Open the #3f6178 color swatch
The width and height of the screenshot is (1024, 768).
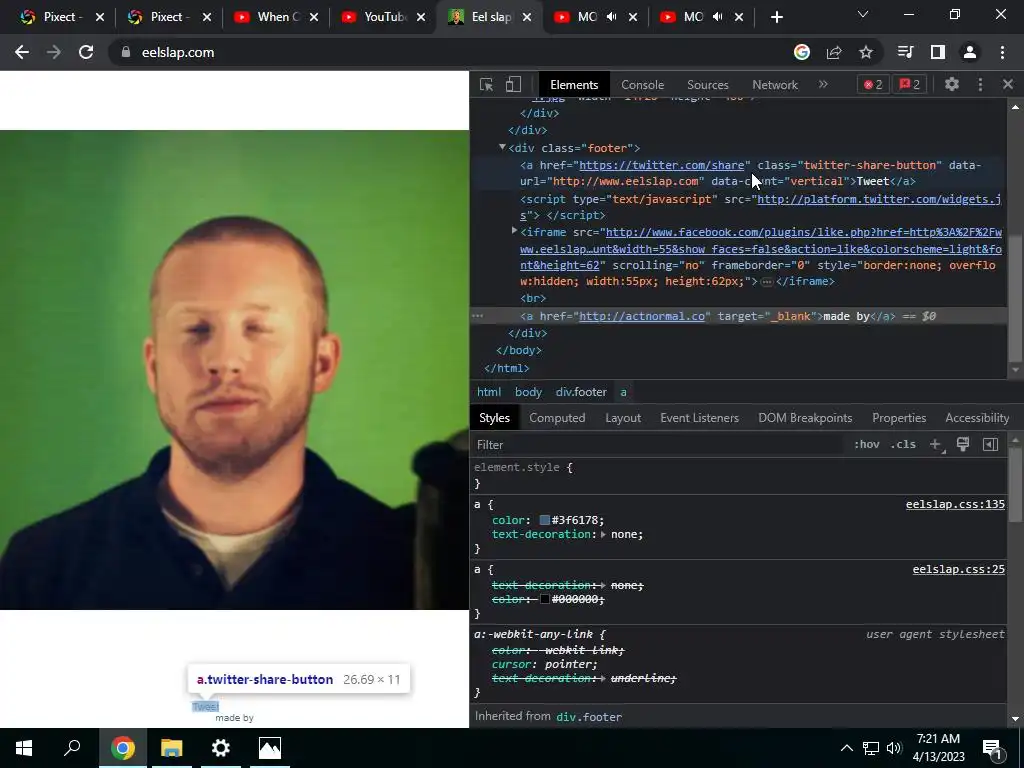(x=545, y=520)
